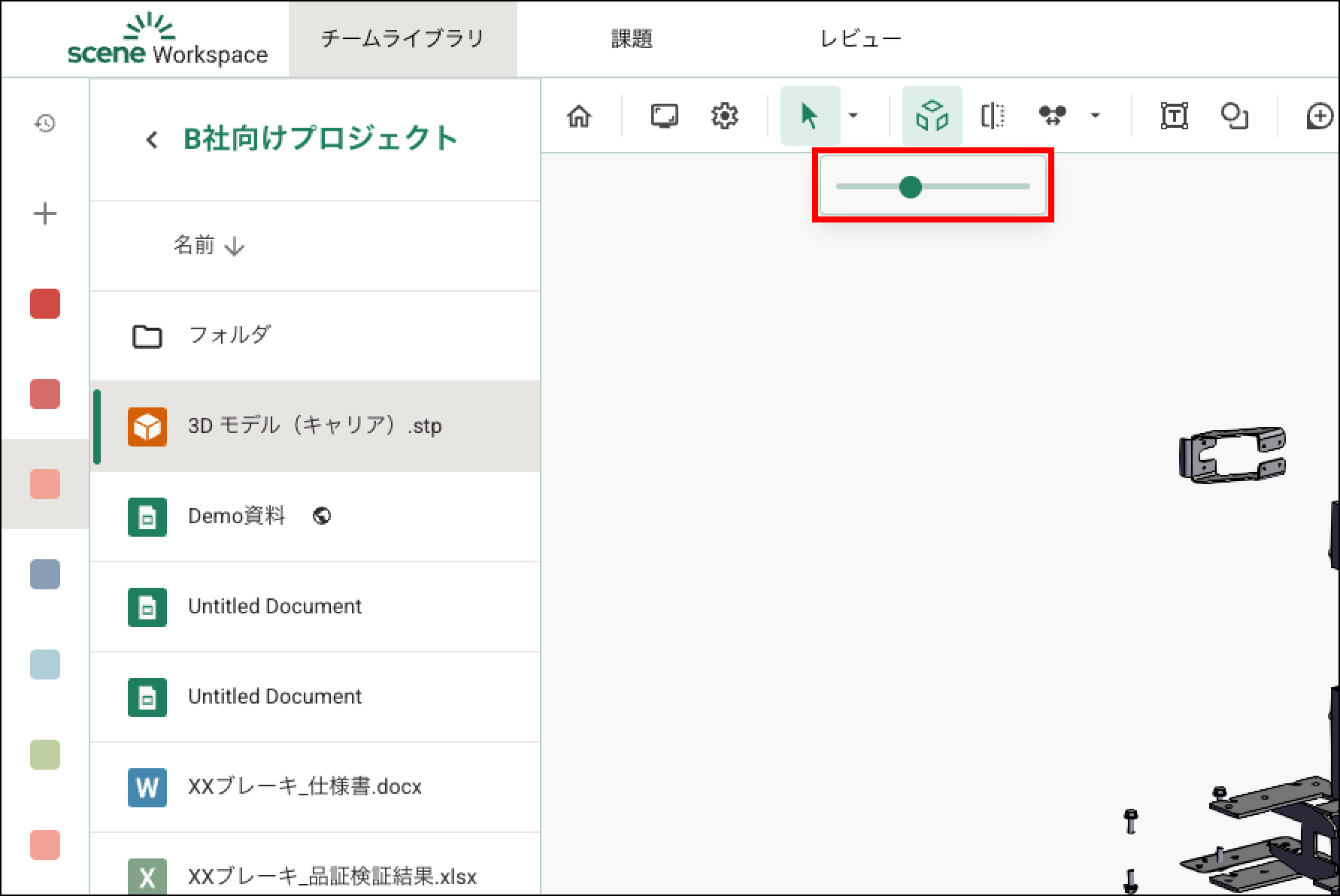Click the exploded view slider handle
This screenshot has width=1340, height=896.
pyautogui.click(x=910, y=187)
